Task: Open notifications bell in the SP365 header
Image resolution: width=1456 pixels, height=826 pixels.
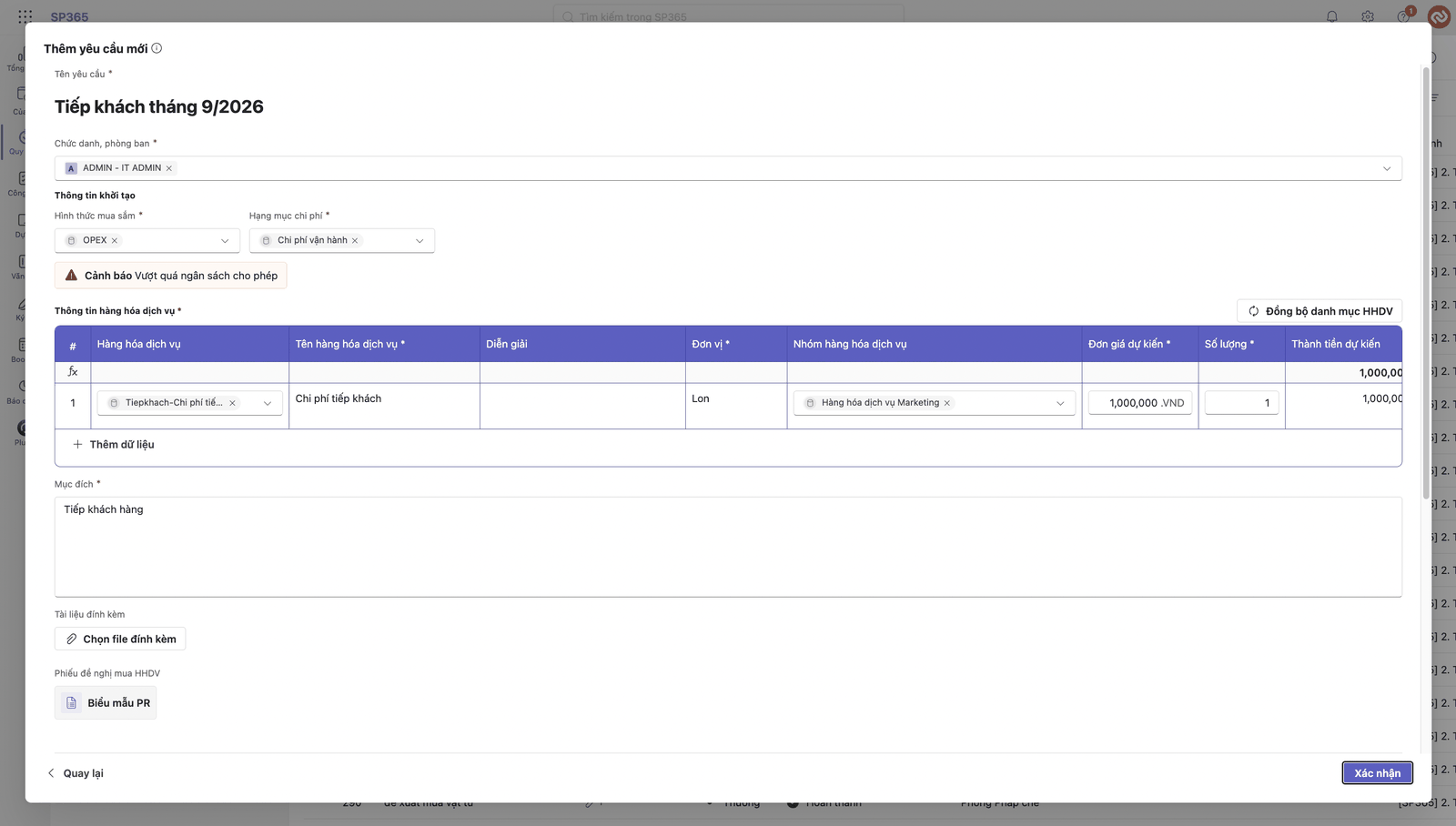Action: [1332, 16]
